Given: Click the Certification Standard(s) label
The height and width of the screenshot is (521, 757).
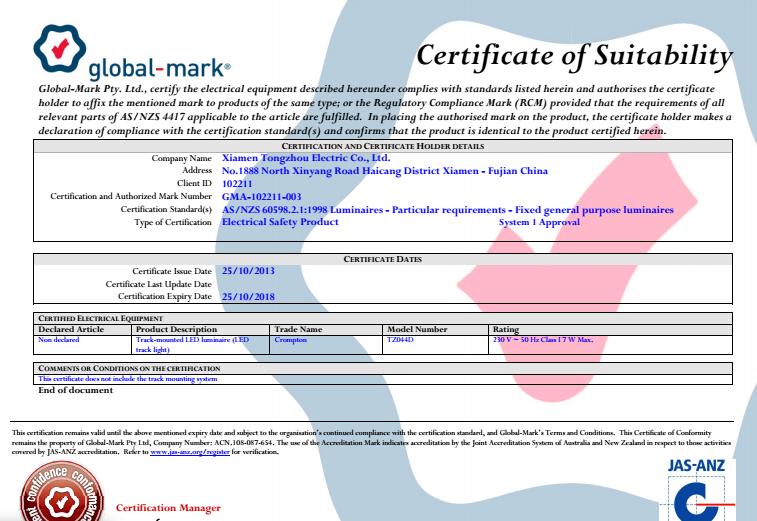Looking at the screenshot, I should click(166, 210).
